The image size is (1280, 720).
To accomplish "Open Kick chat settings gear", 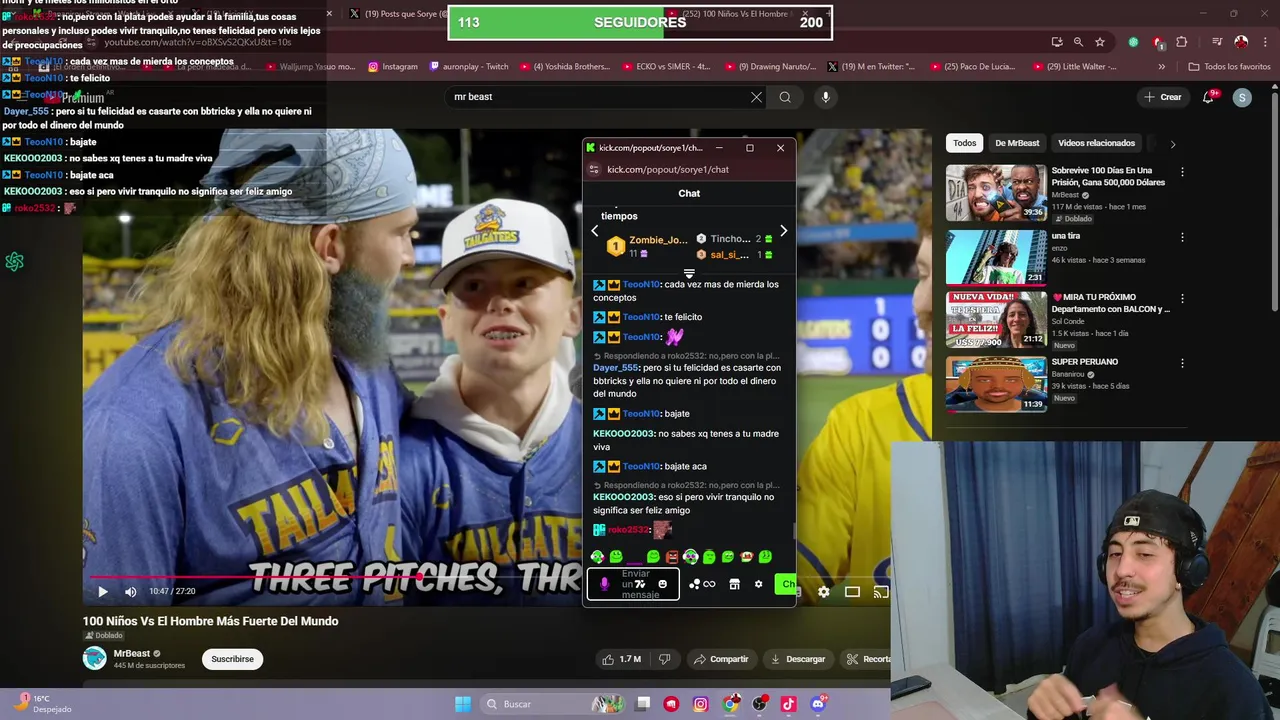I will [x=758, y=584].
